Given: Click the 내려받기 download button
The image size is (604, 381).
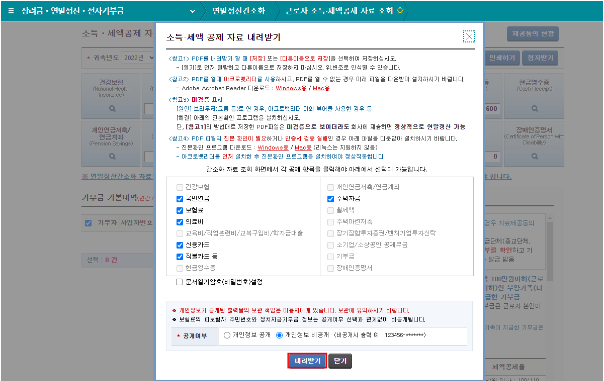Looking at the screenshot, I should tap(307, 361).
